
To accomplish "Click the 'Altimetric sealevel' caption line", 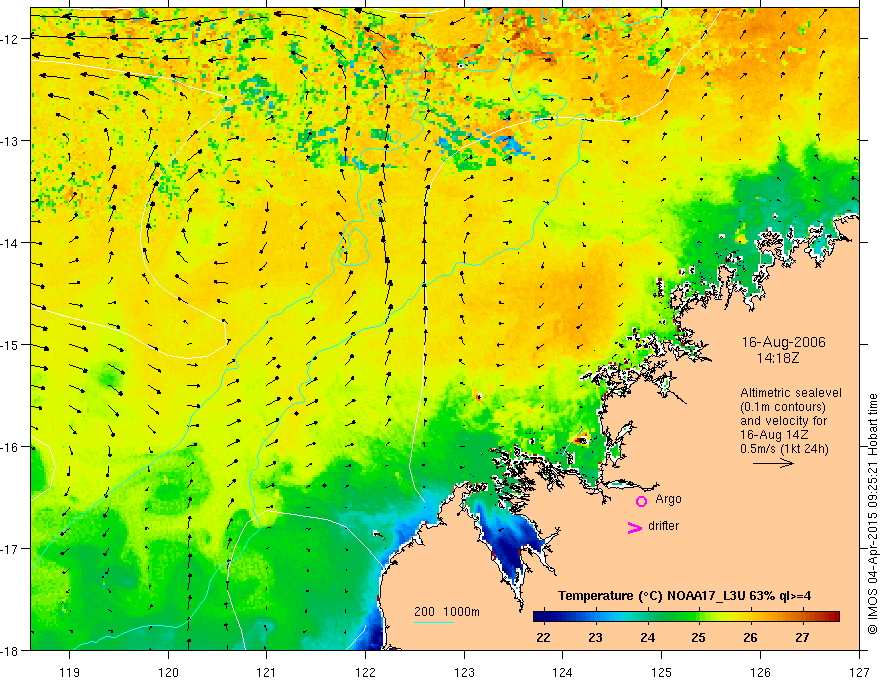I will (791, 393).
